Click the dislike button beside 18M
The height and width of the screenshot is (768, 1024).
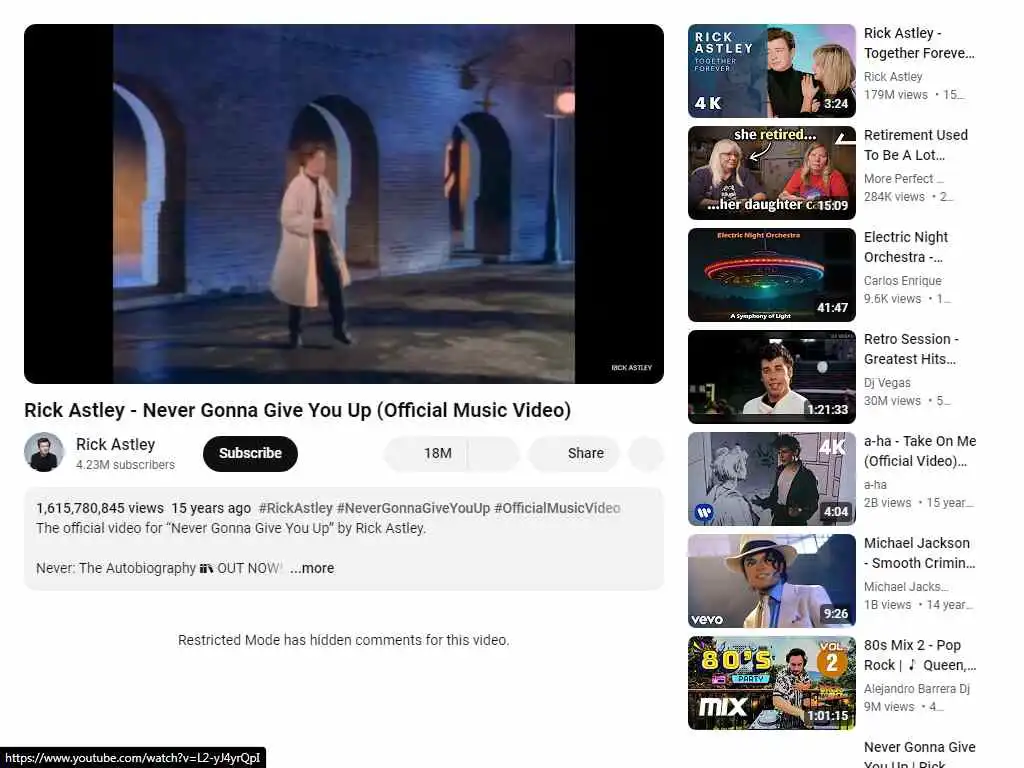pos(494,453)
